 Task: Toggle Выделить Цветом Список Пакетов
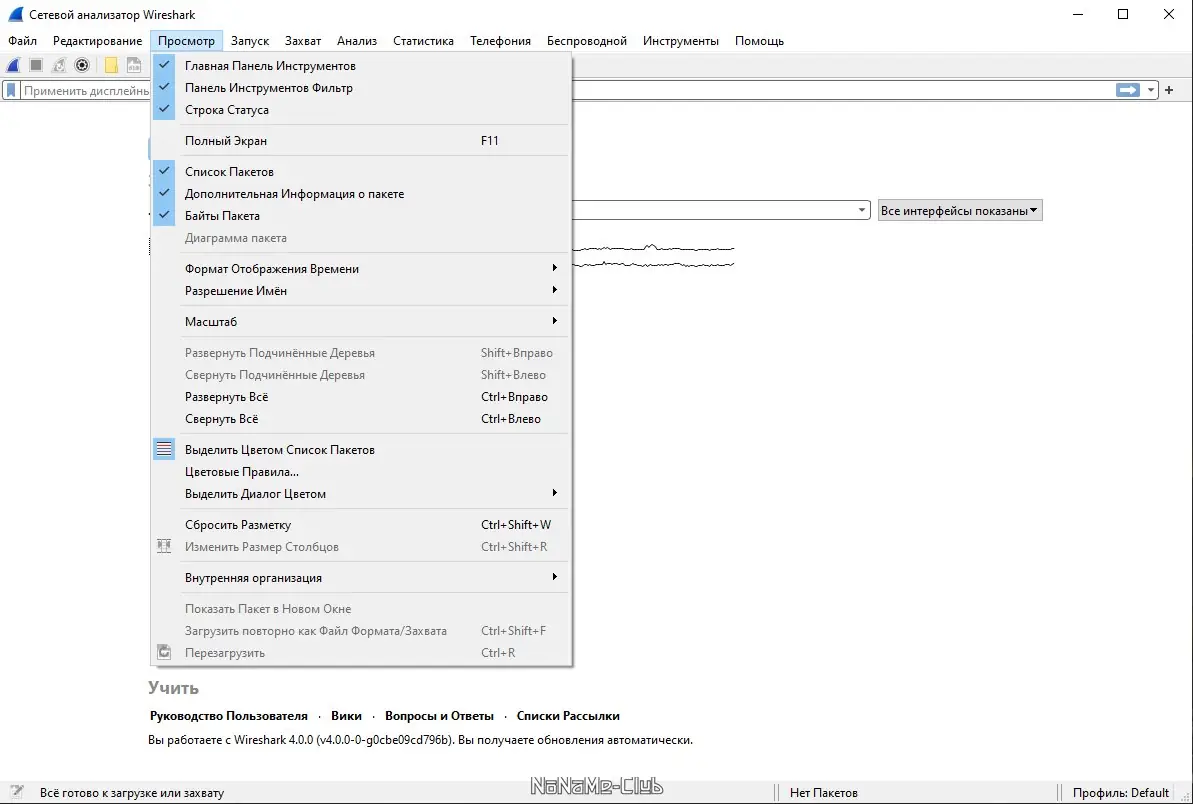[360, 450]
